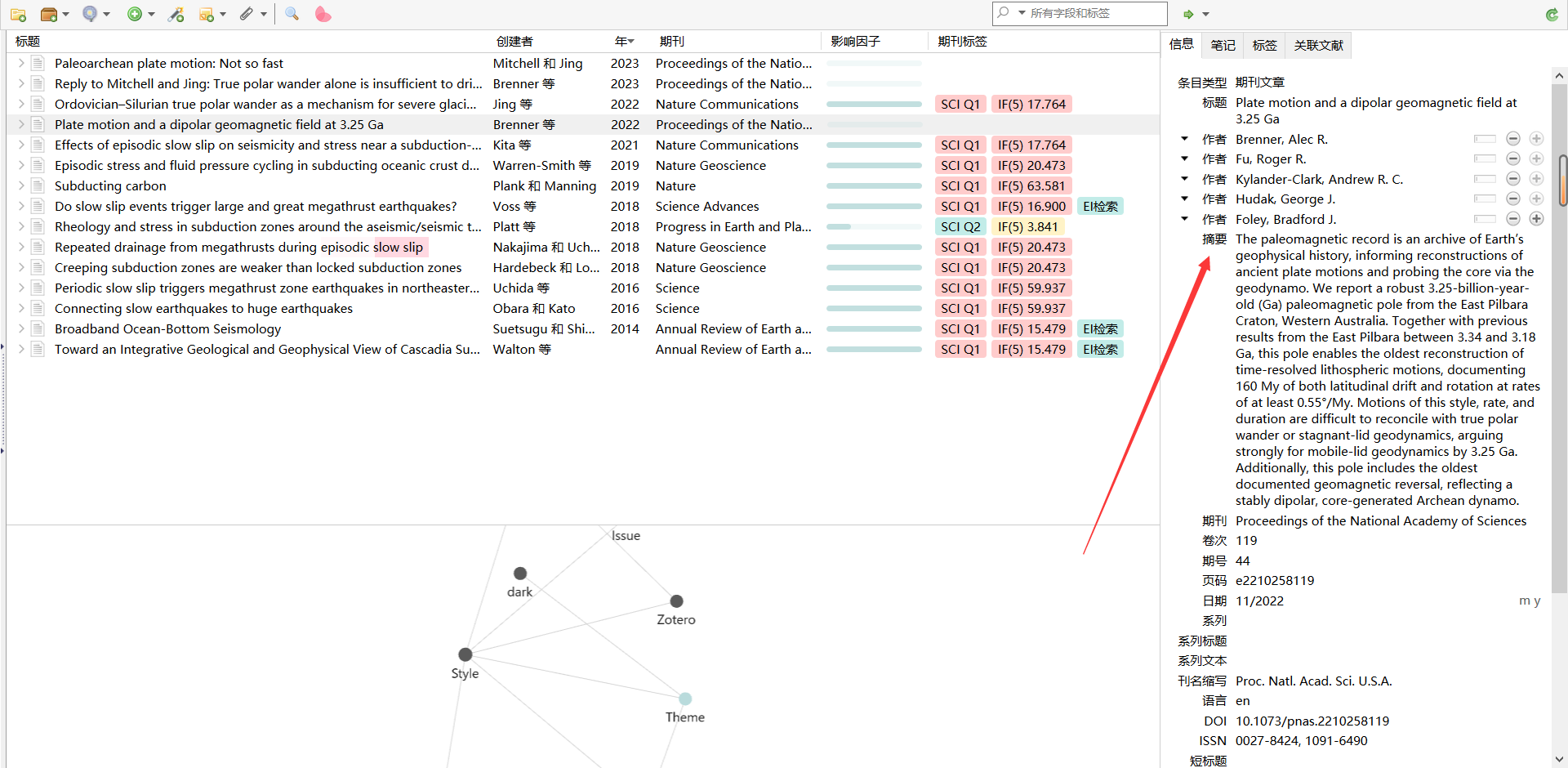Add an attachment with paperclip icon
Screen dimensions: 1568x768
coord(247,14)
